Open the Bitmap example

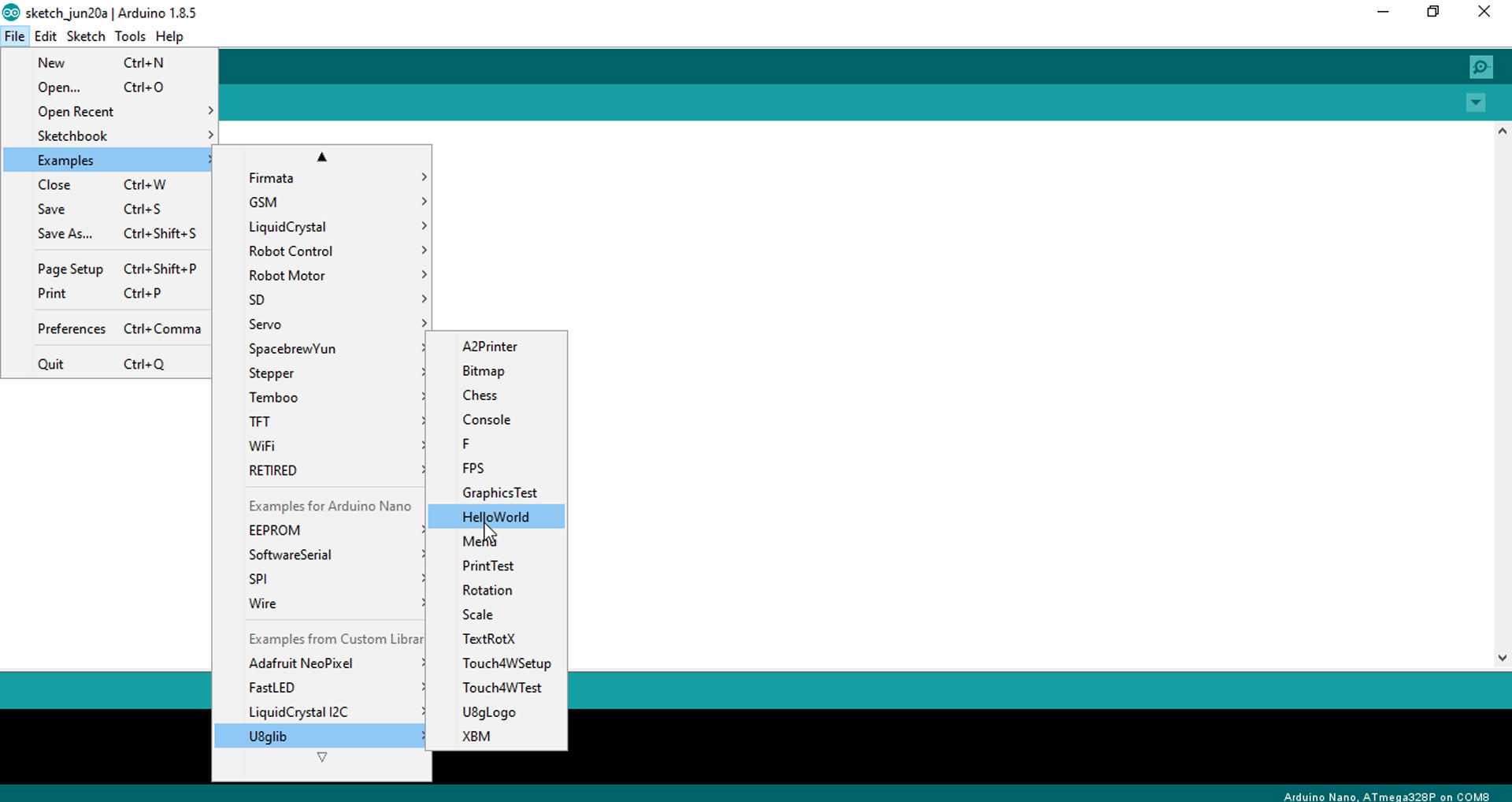click(496, 372)
